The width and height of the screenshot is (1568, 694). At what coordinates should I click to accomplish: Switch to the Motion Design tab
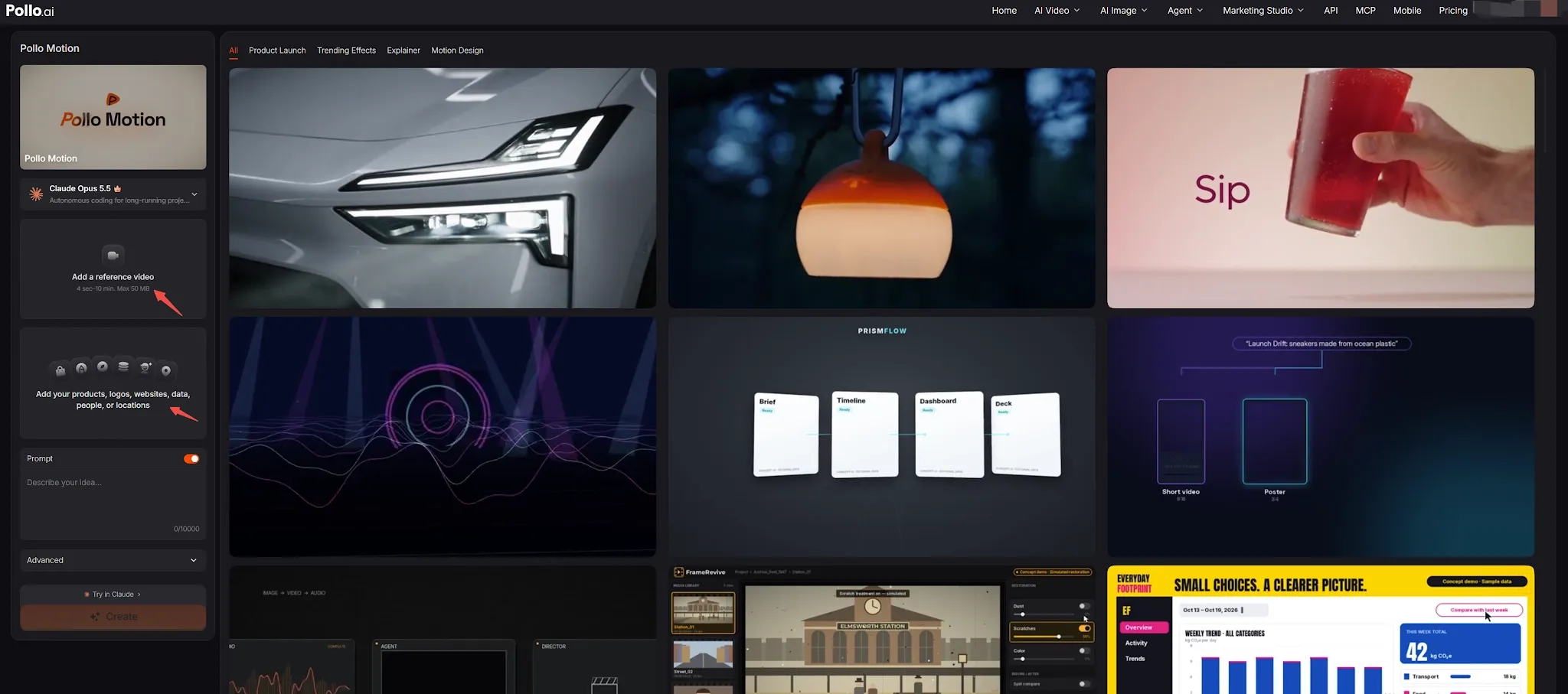[x=457, y=51]
